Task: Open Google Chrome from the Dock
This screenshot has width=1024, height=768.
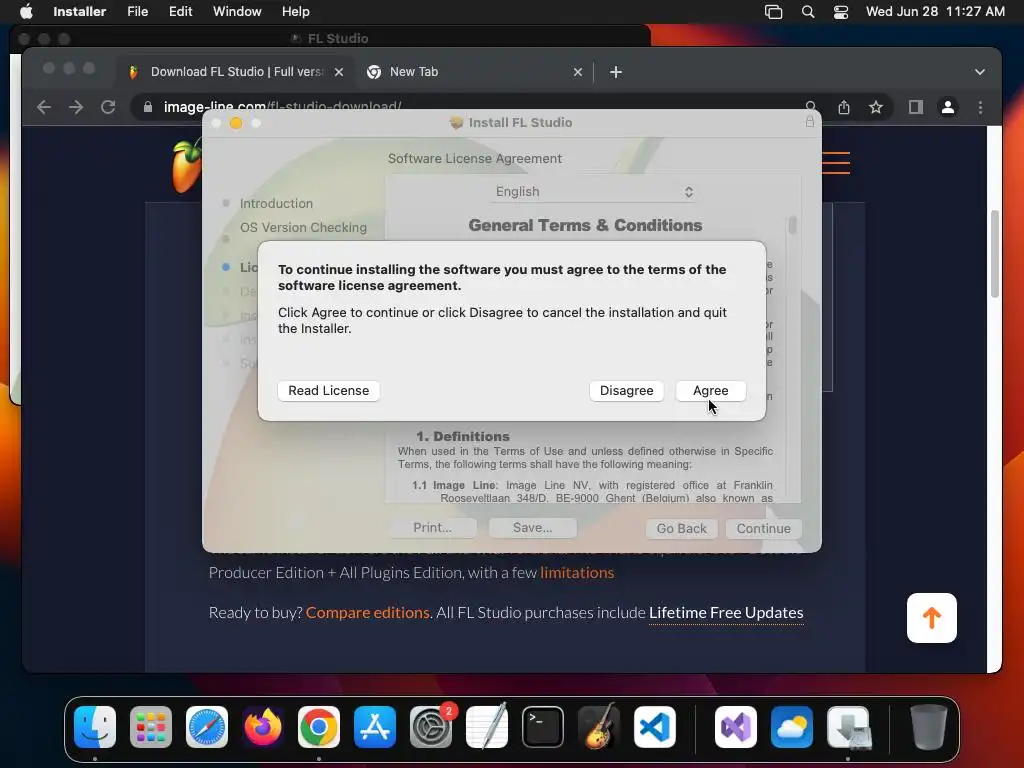Action: [319, 727]
